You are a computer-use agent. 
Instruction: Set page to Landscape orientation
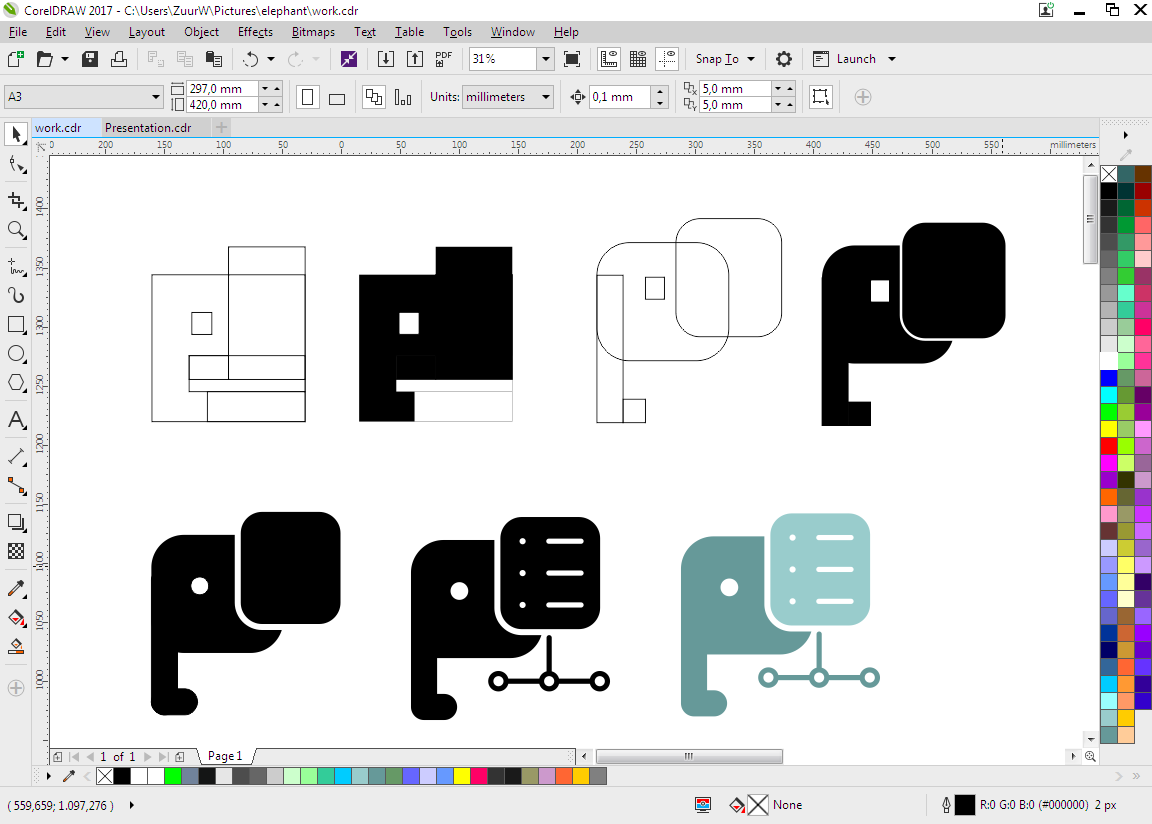(336, 97)
